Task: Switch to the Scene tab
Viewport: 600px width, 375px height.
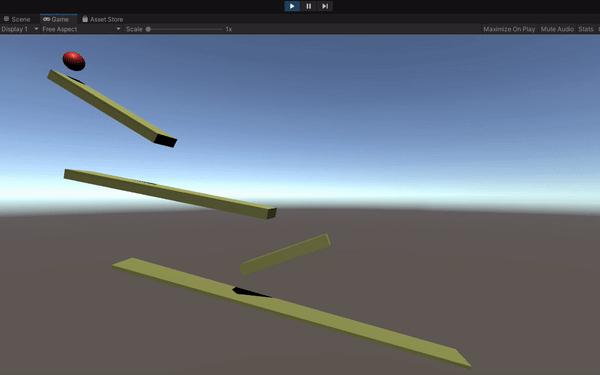Action: point(17,19)
